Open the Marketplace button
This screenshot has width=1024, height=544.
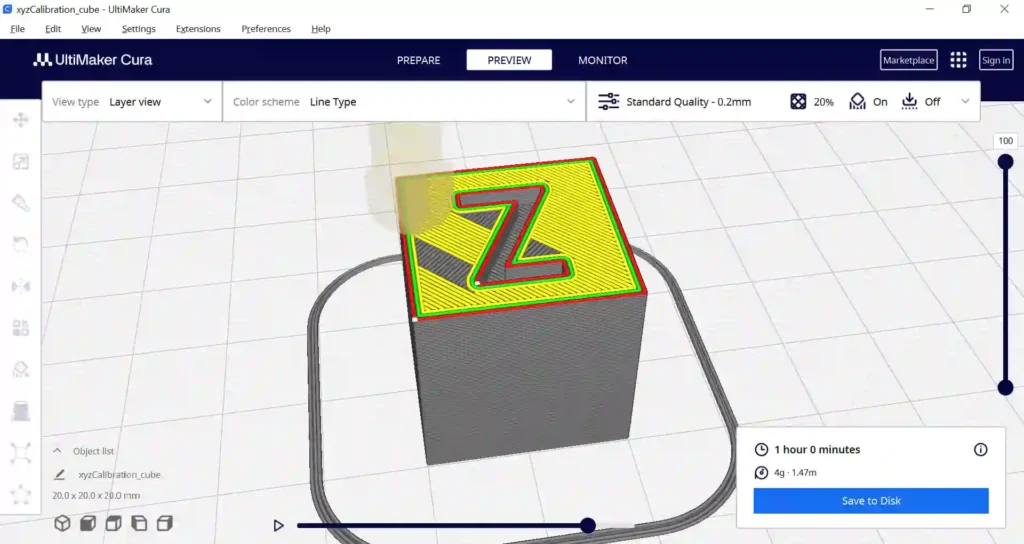[908, 60]
